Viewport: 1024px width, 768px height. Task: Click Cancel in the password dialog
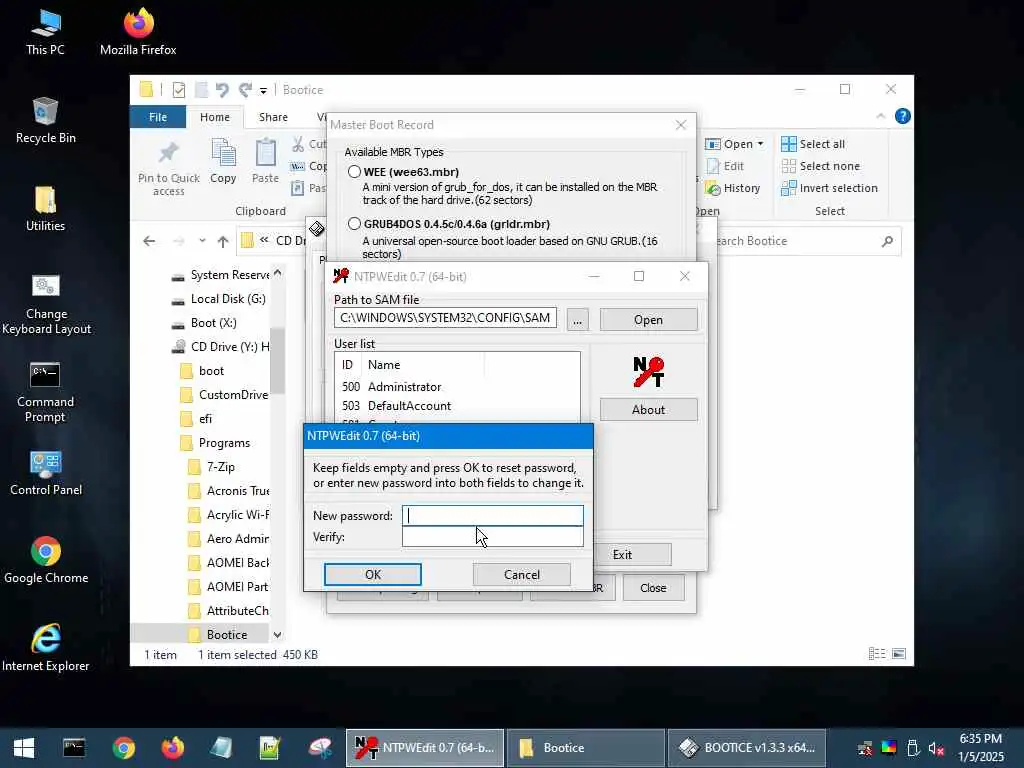click(x=522, y=575)
